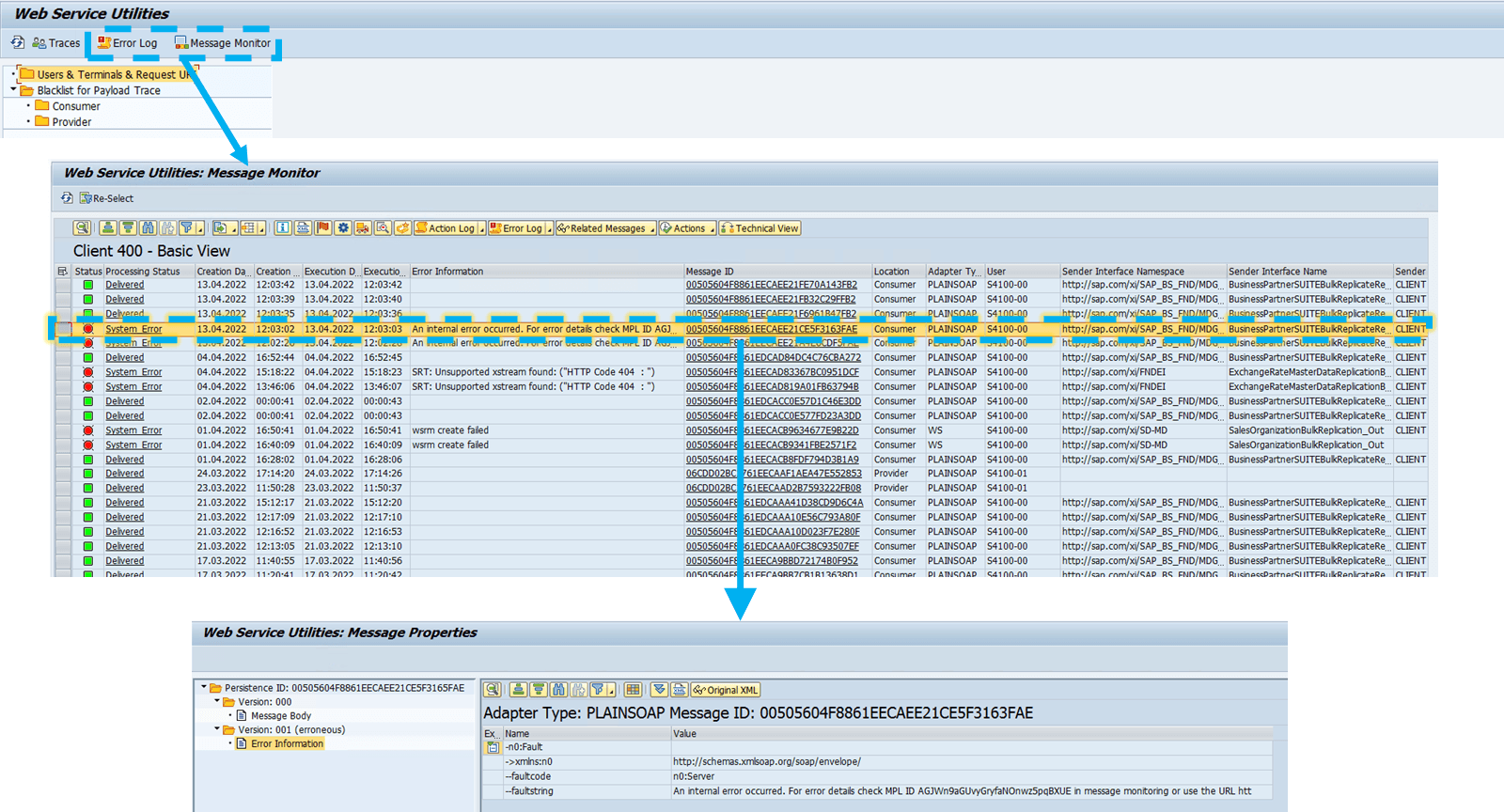Open Error Log in Message Monitor toolbar
The width and height of the screenshot is (1504, 812).
pyautogui.click(x=516, y=228)
